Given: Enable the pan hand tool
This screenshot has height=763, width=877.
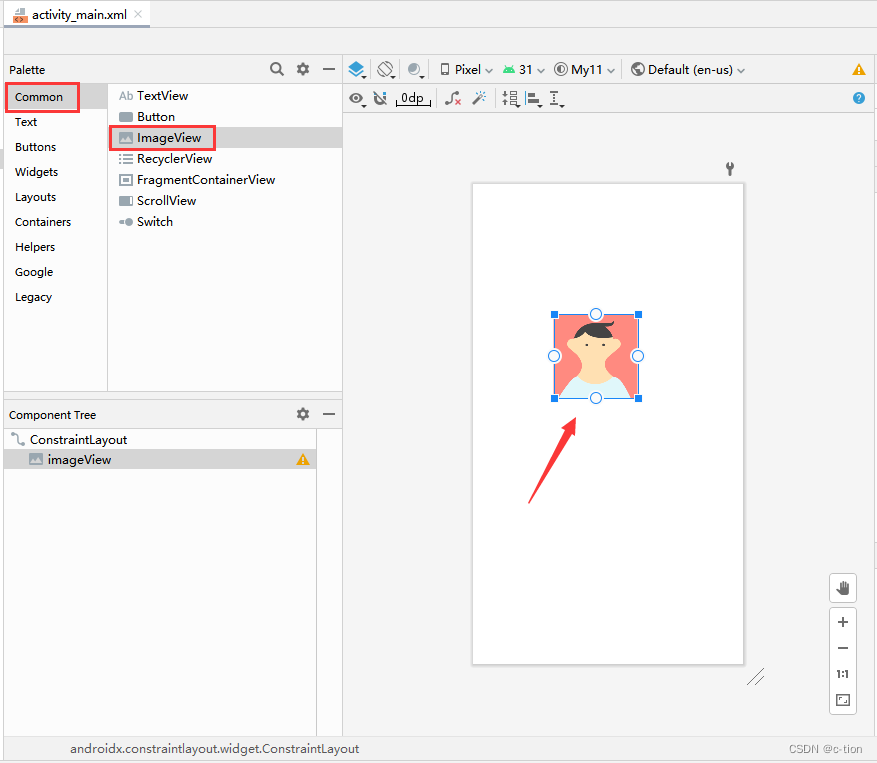Looking at the screenshot, I should pos(843,588).
